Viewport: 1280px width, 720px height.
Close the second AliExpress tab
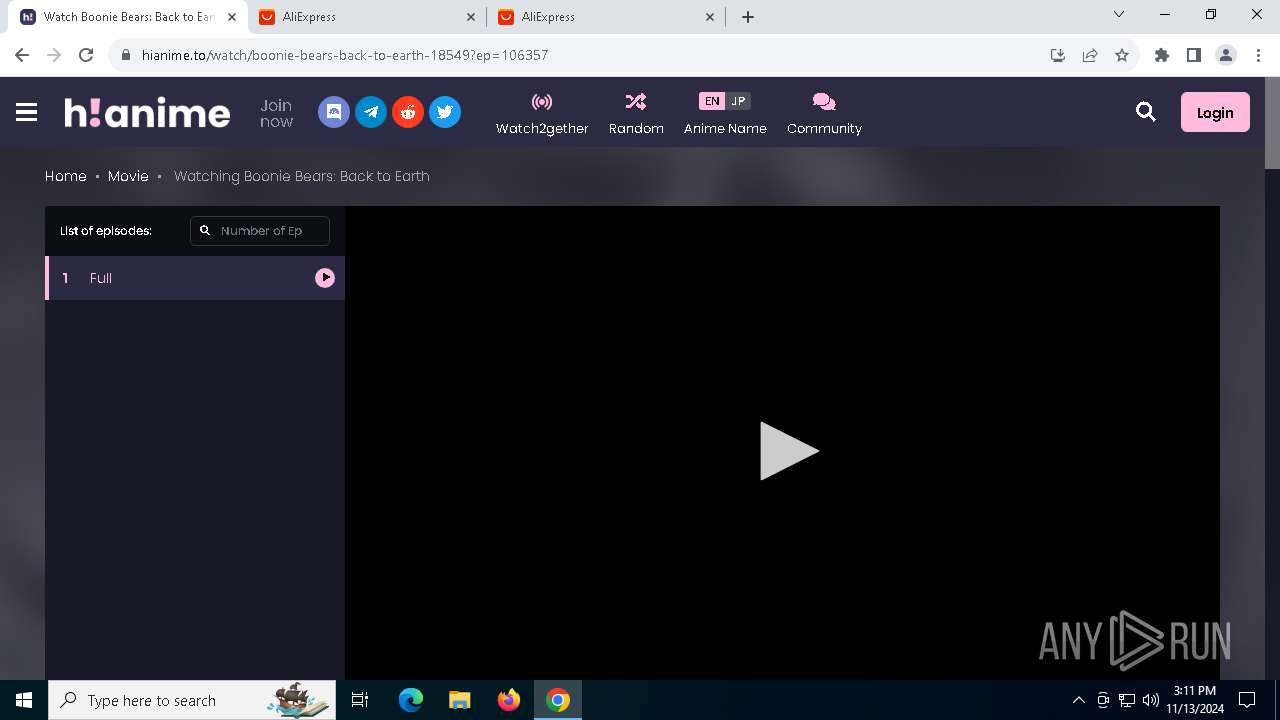point(710,17)
